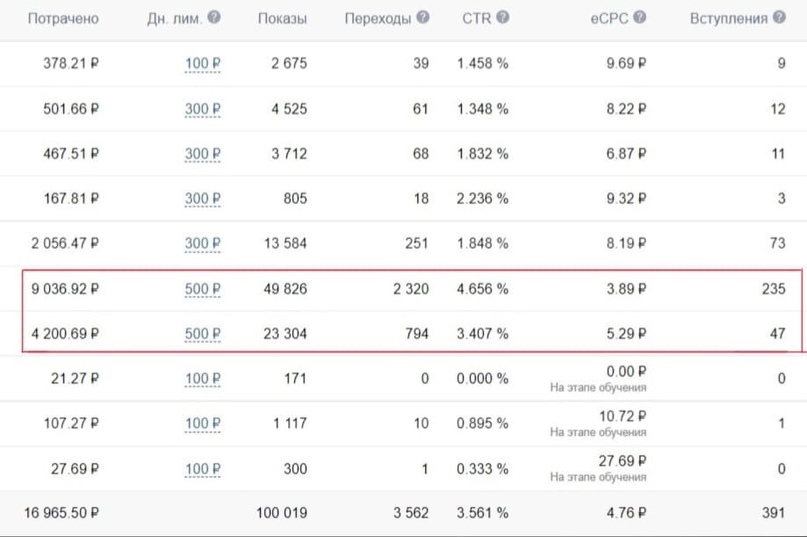807x537 pixels.
Task: Click total eCPC 4.76 ₽
Action: (626, 513)
